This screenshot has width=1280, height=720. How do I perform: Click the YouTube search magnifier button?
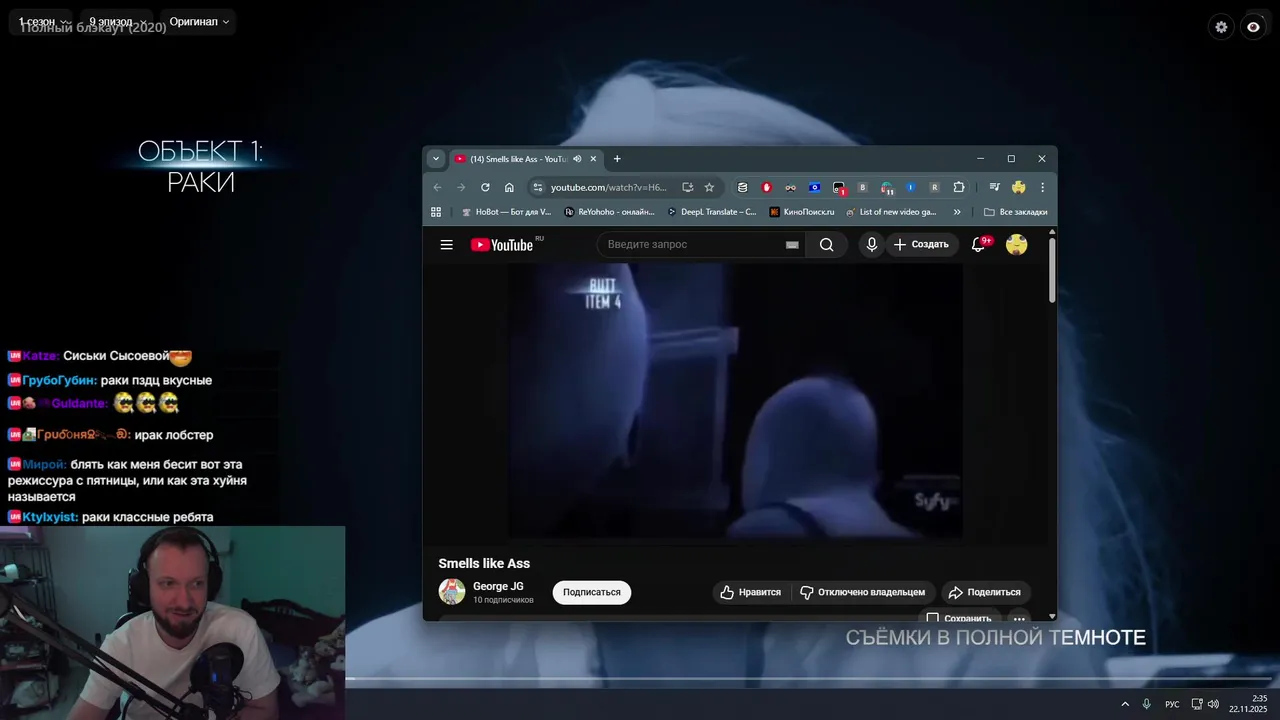pyautogui.click(x=826, y=245)
